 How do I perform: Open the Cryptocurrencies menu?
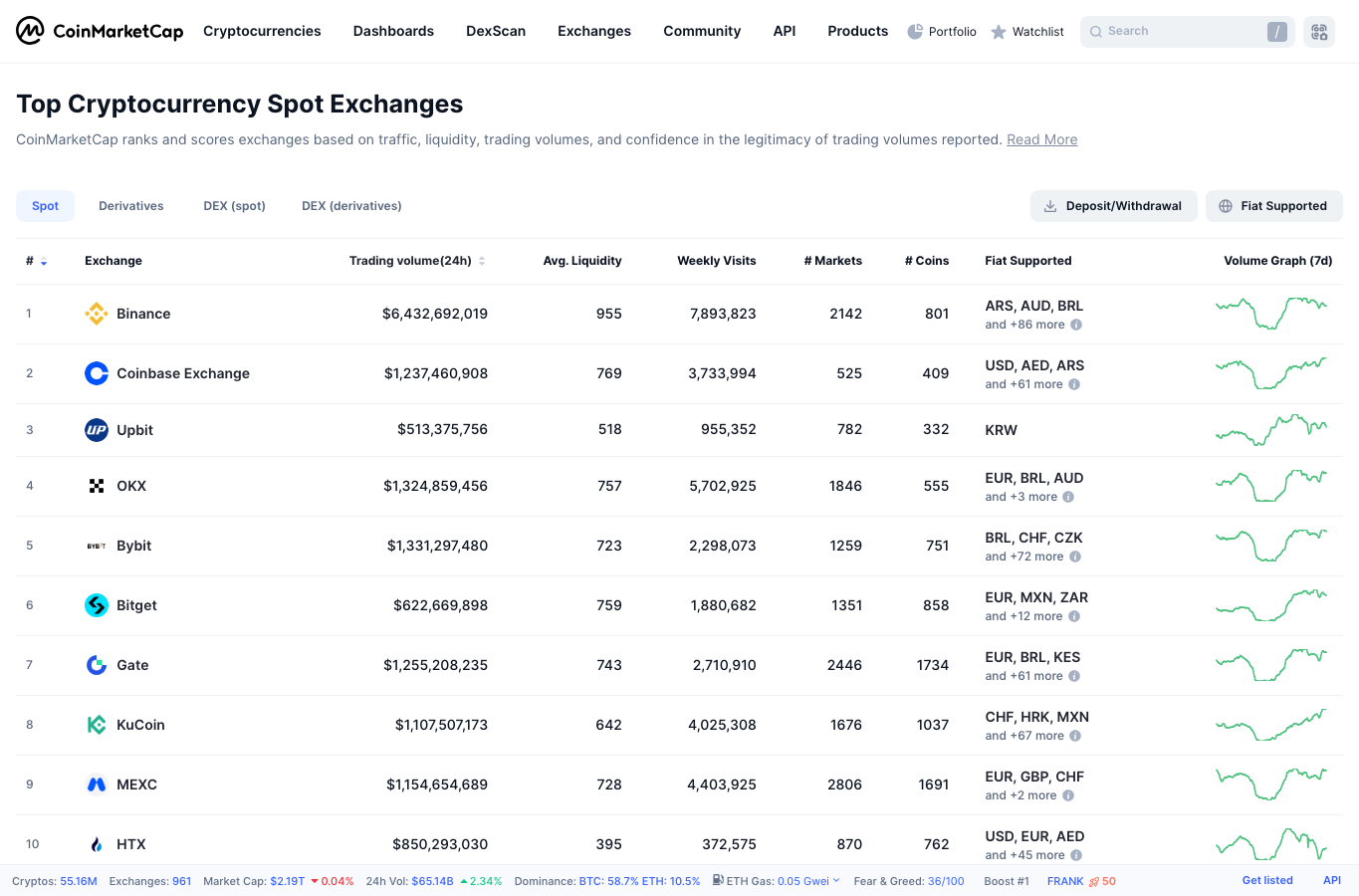(262, 31)
